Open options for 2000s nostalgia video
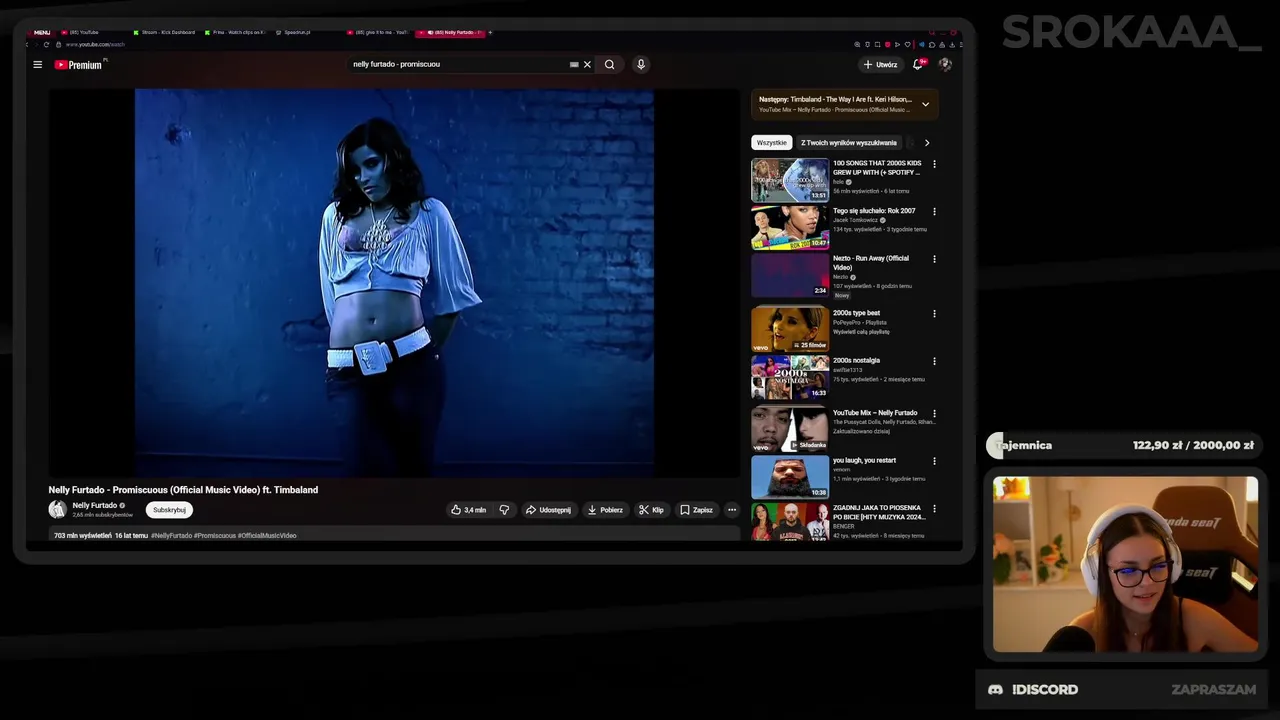This screenshot has height=720, width=1280. (x=934, y=361)
